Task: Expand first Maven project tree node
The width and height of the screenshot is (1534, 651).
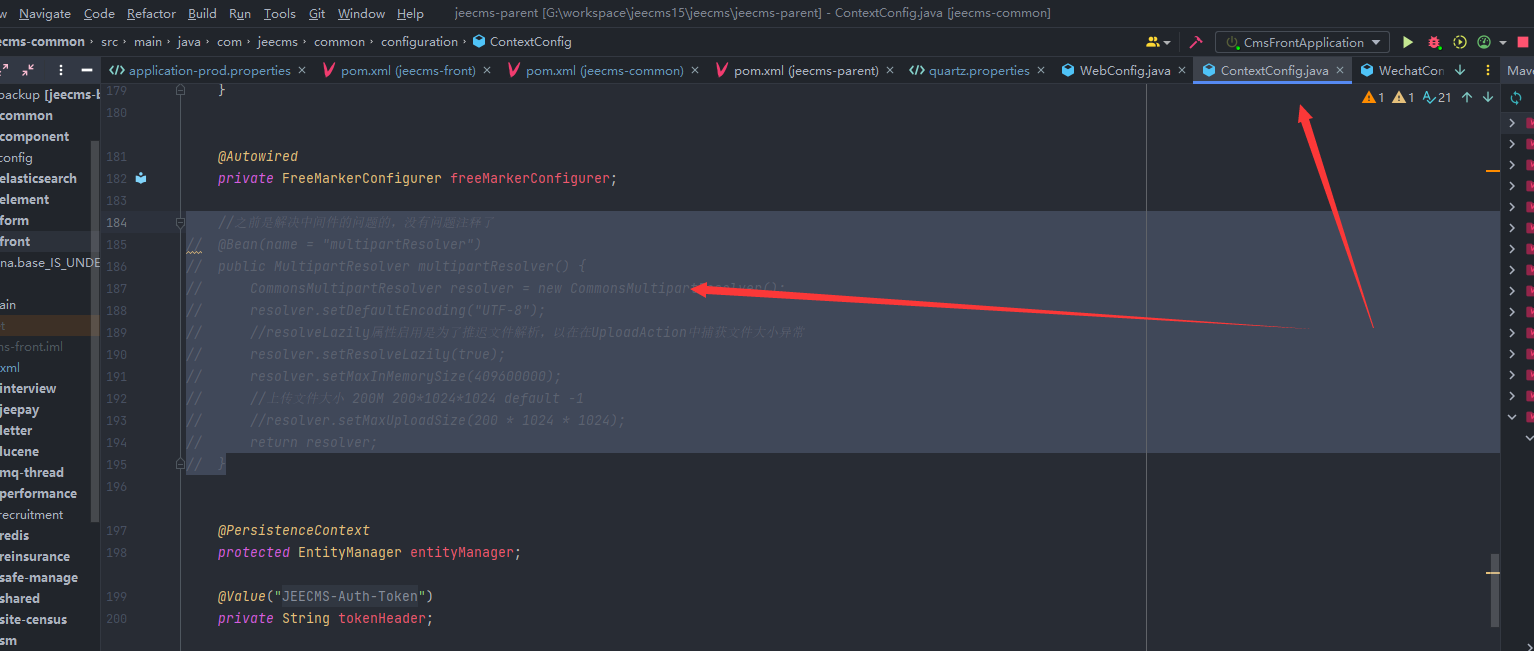Action: click(1512, 123)
